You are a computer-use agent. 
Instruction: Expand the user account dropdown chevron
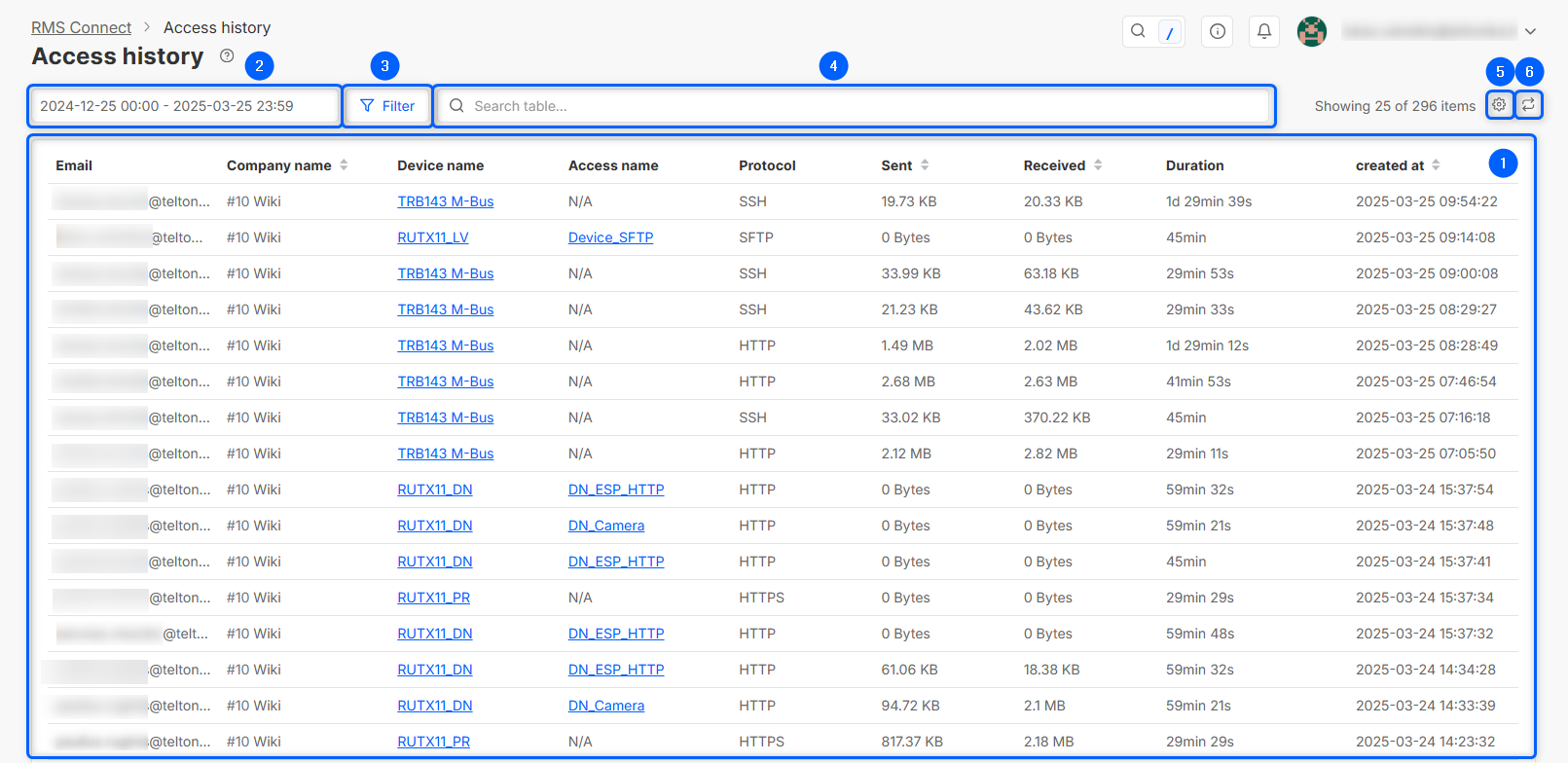[x=1530, y=31]
